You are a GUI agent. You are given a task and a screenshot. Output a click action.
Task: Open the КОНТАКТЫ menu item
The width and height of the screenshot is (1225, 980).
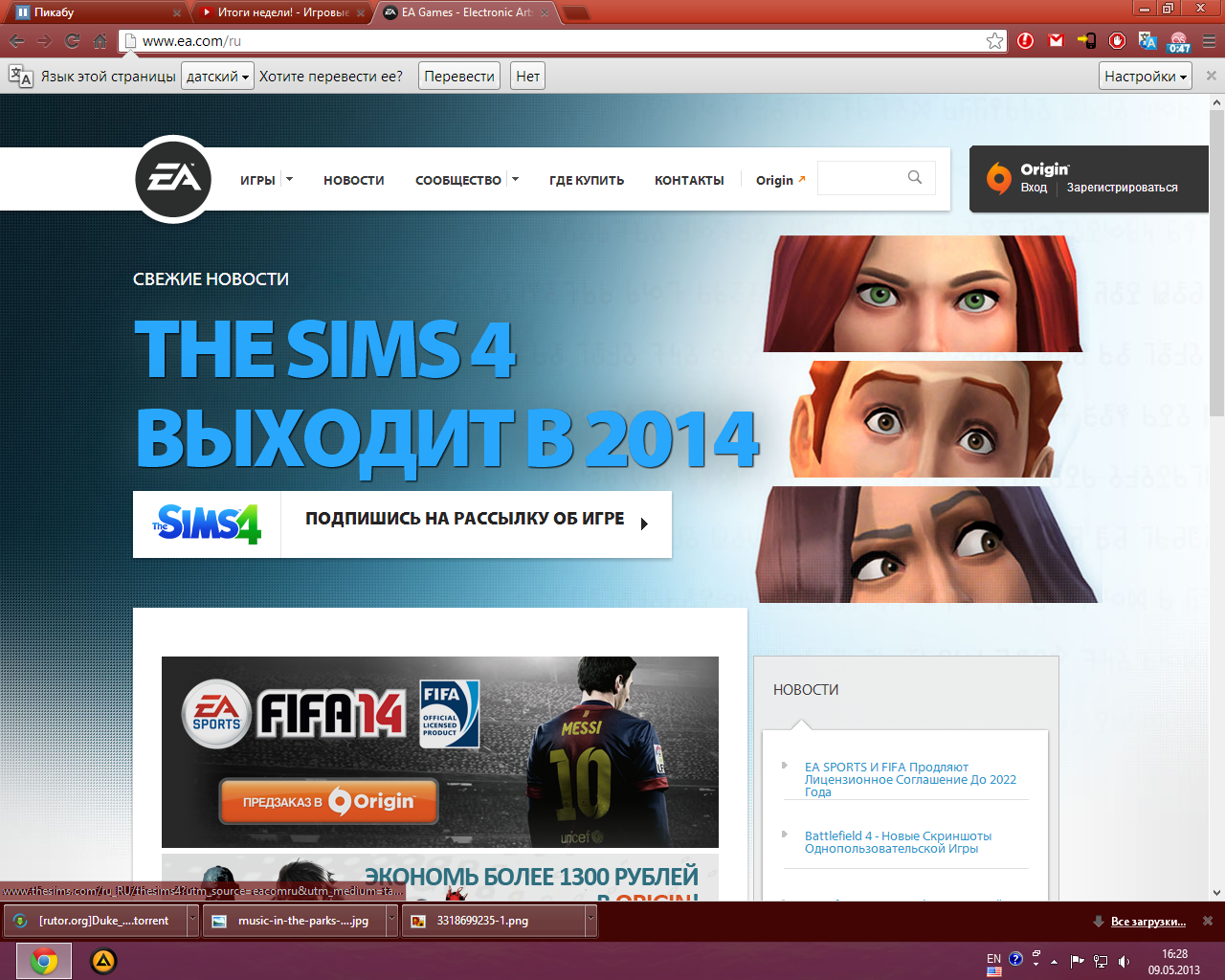click(689, 180)
